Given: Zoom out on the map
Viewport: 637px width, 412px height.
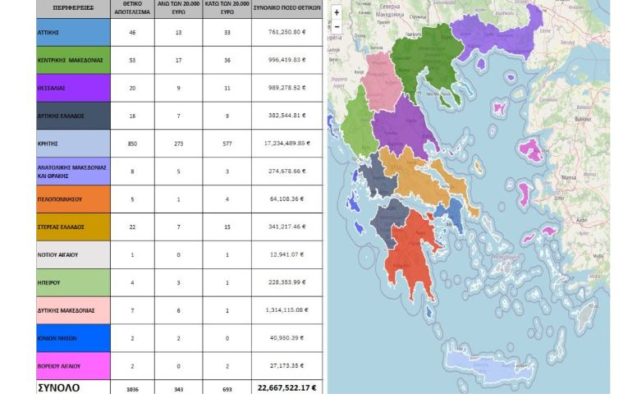Looking at the screenshot, I should pos(336,25).
